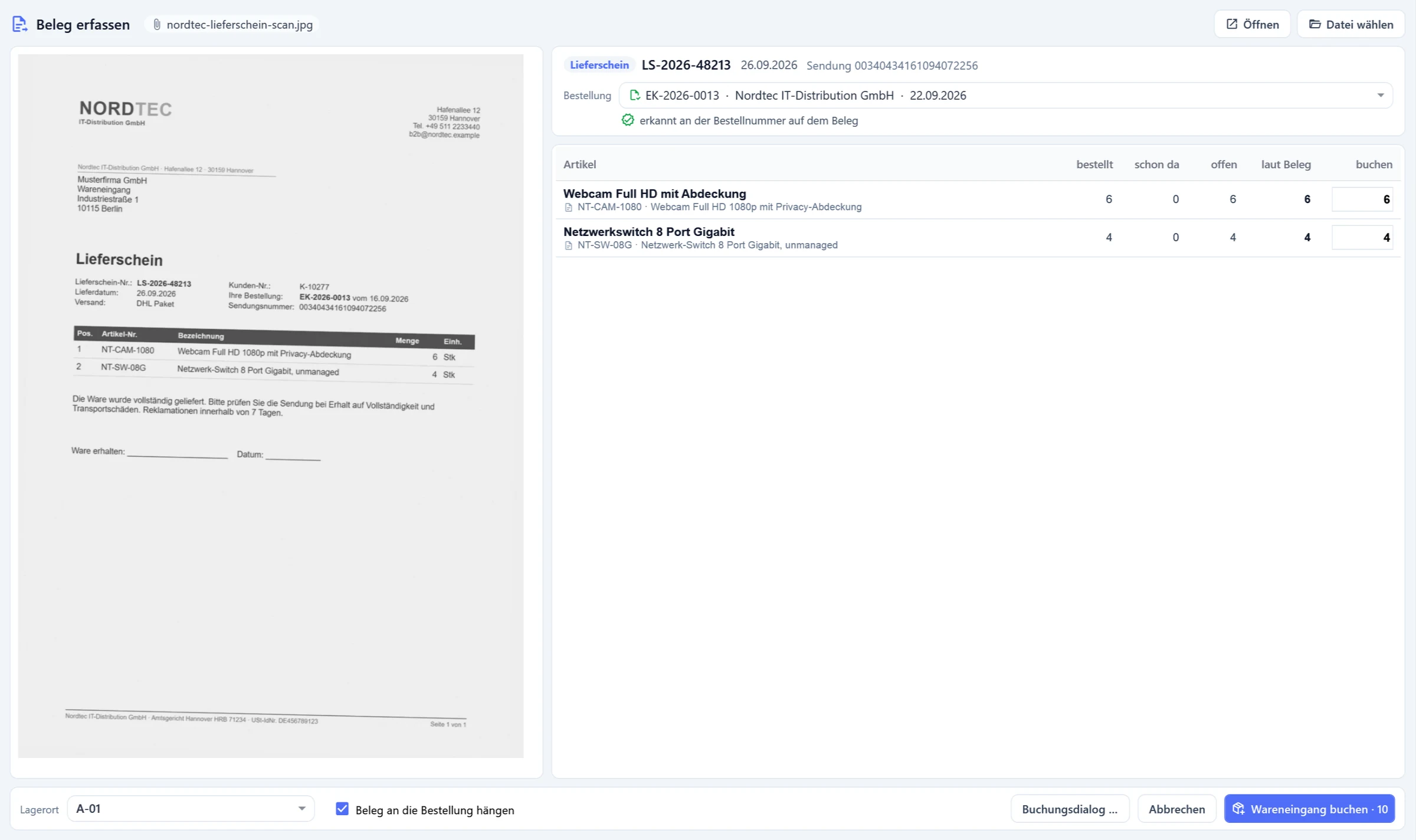Book goods receipt with Wareneingang buchen

point(1309,809)
